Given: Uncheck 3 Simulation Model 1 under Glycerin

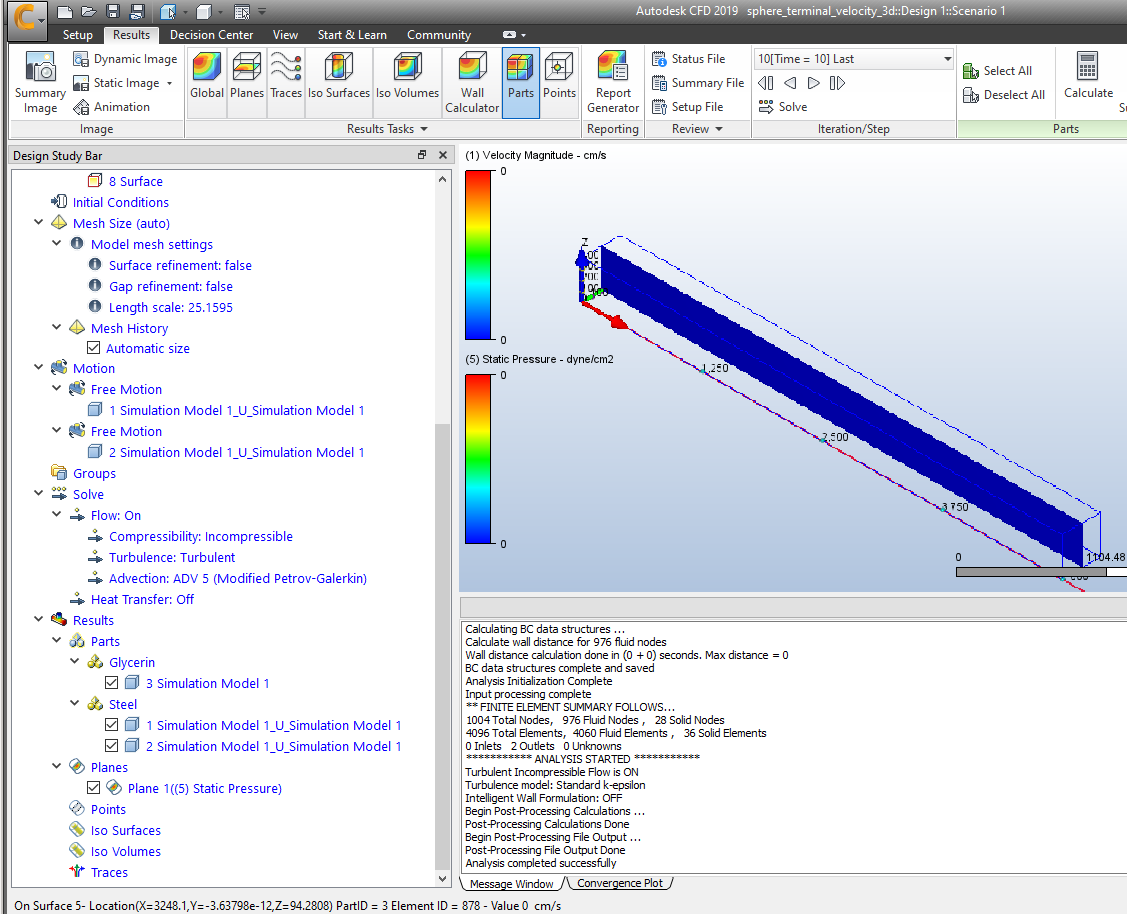Looking at the screenshot, I should pyautogui.click(x=111, y=683).
